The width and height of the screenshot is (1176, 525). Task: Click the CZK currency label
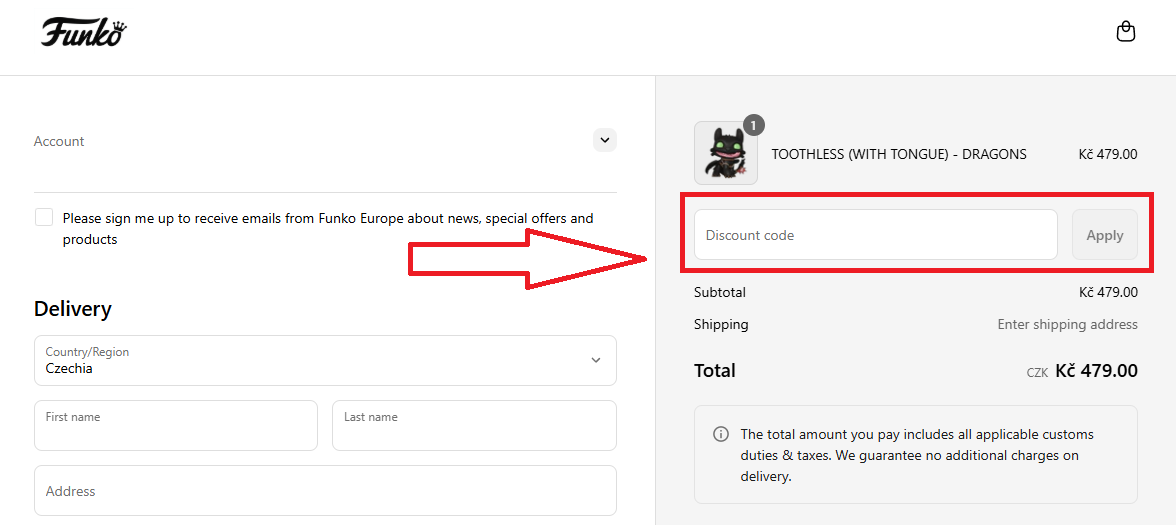coord(1037,372)
